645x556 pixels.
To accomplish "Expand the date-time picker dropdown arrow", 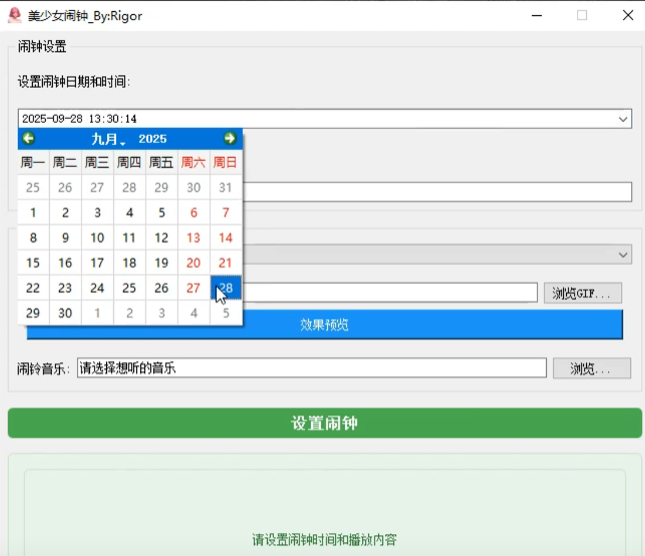I will (623, 119).
